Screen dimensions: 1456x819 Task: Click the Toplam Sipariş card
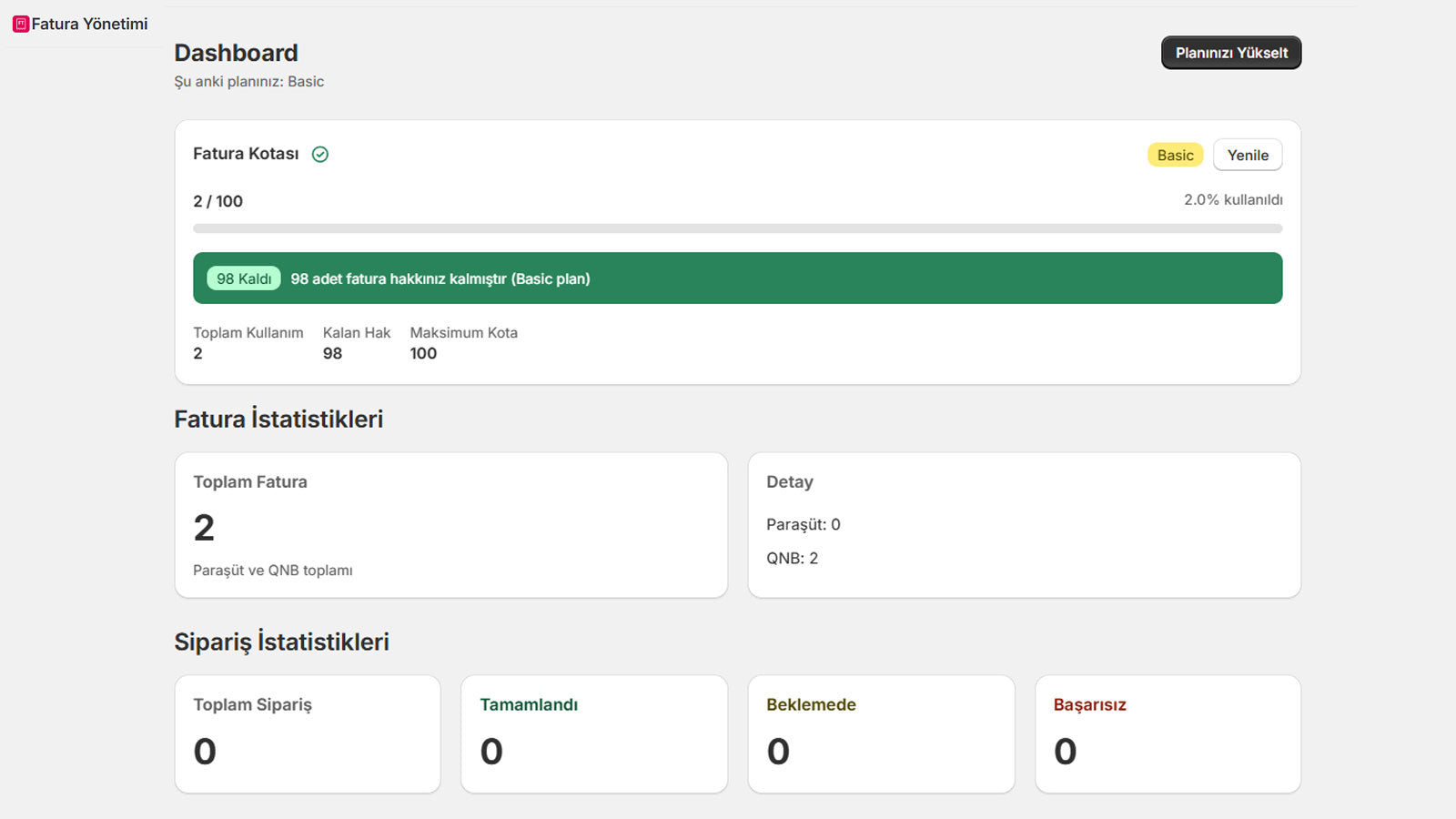coord(308,733)
